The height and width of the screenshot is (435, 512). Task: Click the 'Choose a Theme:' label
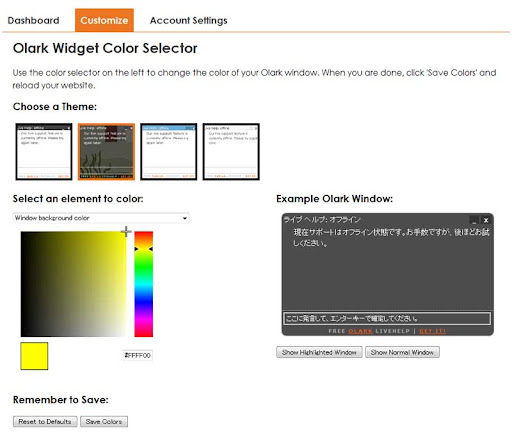pyautogui.click(x=55, y=107)
